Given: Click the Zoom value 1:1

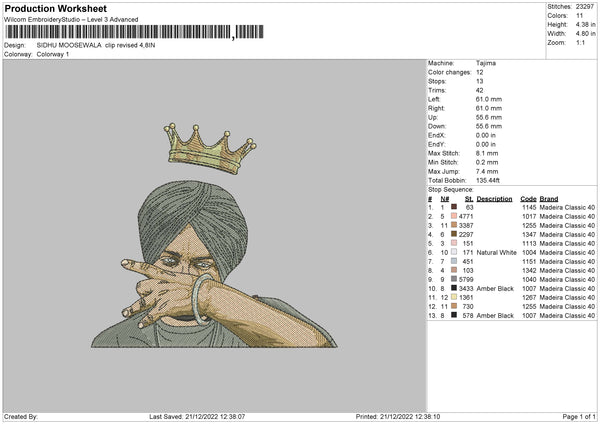Looking at the screenshot, I should 580,42.
